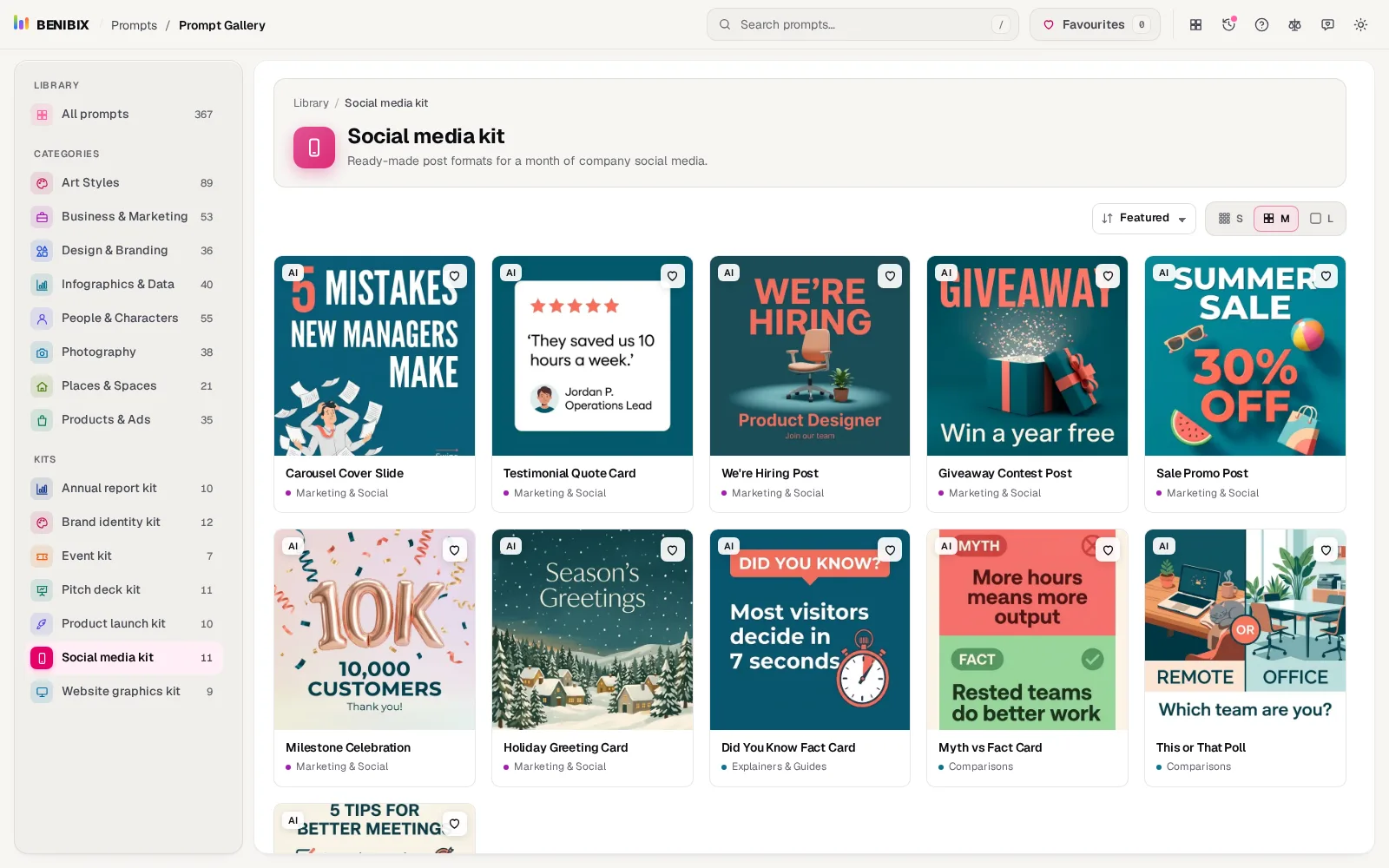Click the Places & Spaces house icon
Viewport: 1389px width, 868px height.
42,386
